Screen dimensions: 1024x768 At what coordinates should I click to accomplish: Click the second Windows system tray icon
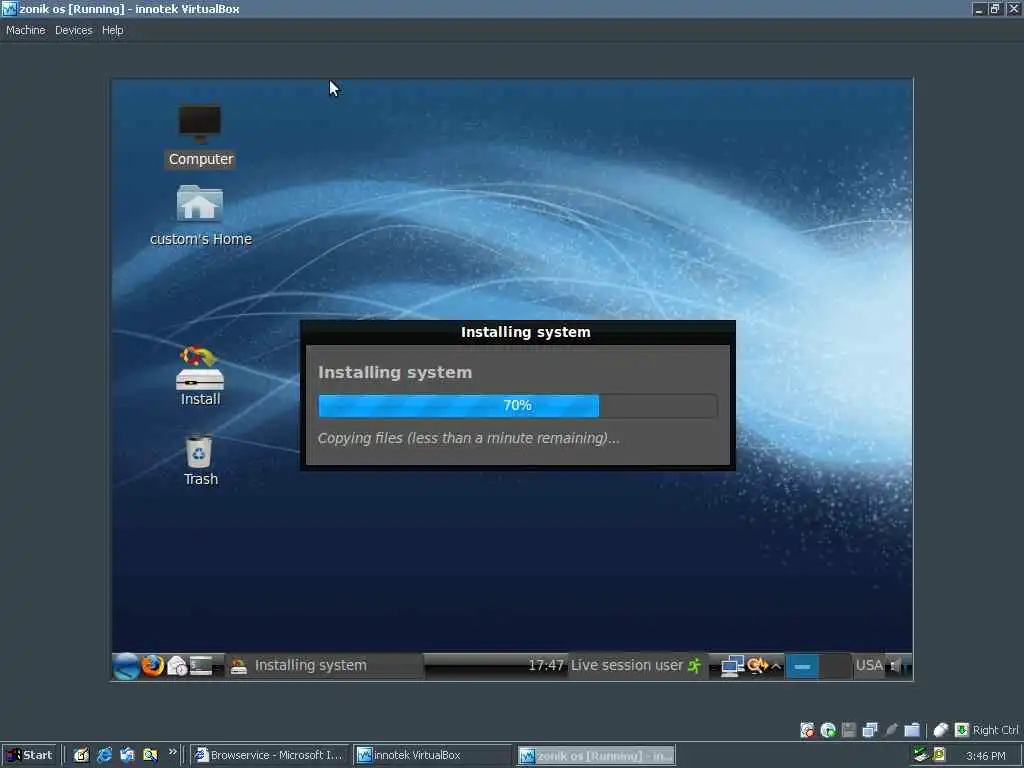[939, 755]
